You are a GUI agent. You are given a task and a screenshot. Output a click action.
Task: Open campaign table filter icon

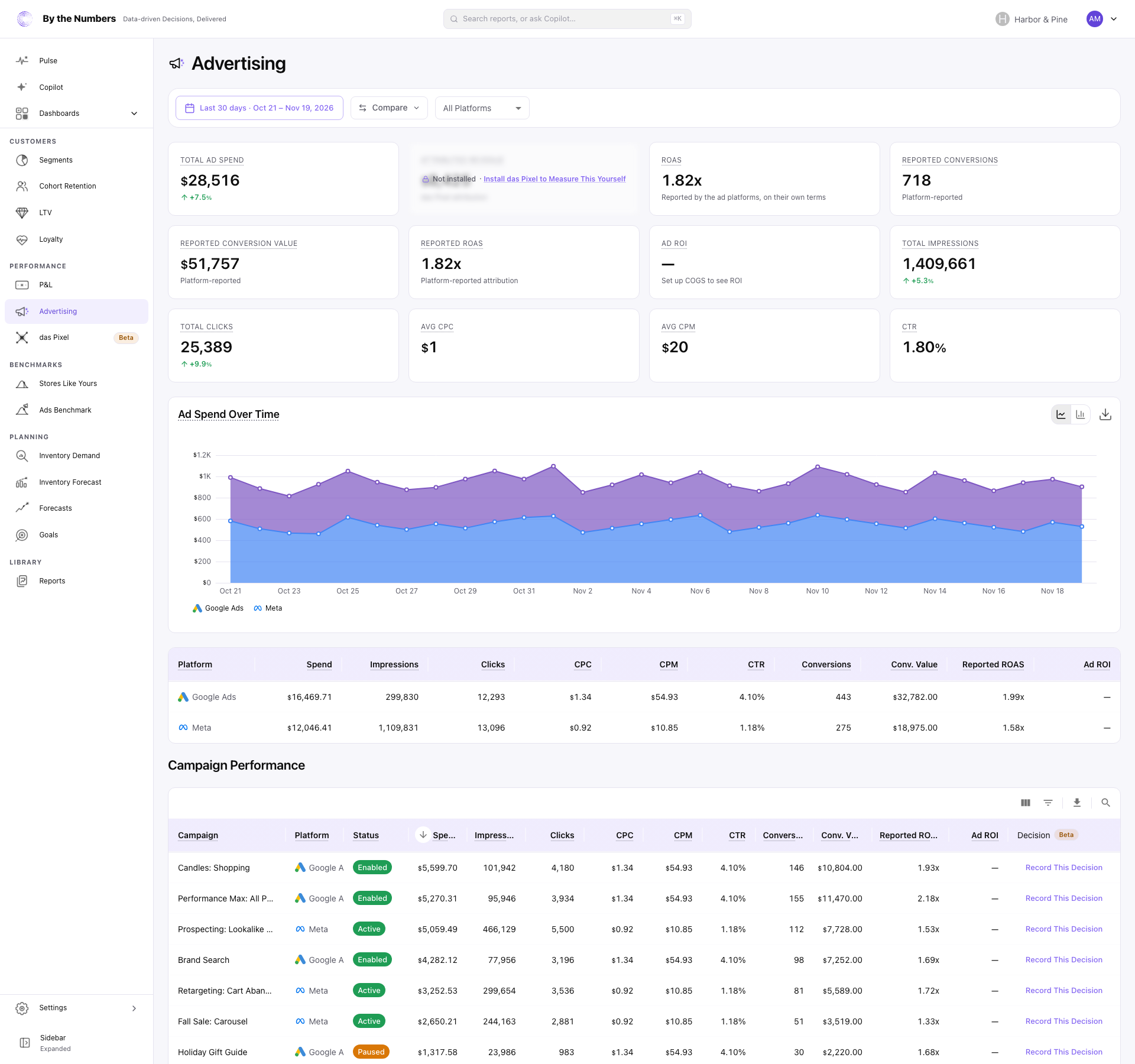point(1048,803)
